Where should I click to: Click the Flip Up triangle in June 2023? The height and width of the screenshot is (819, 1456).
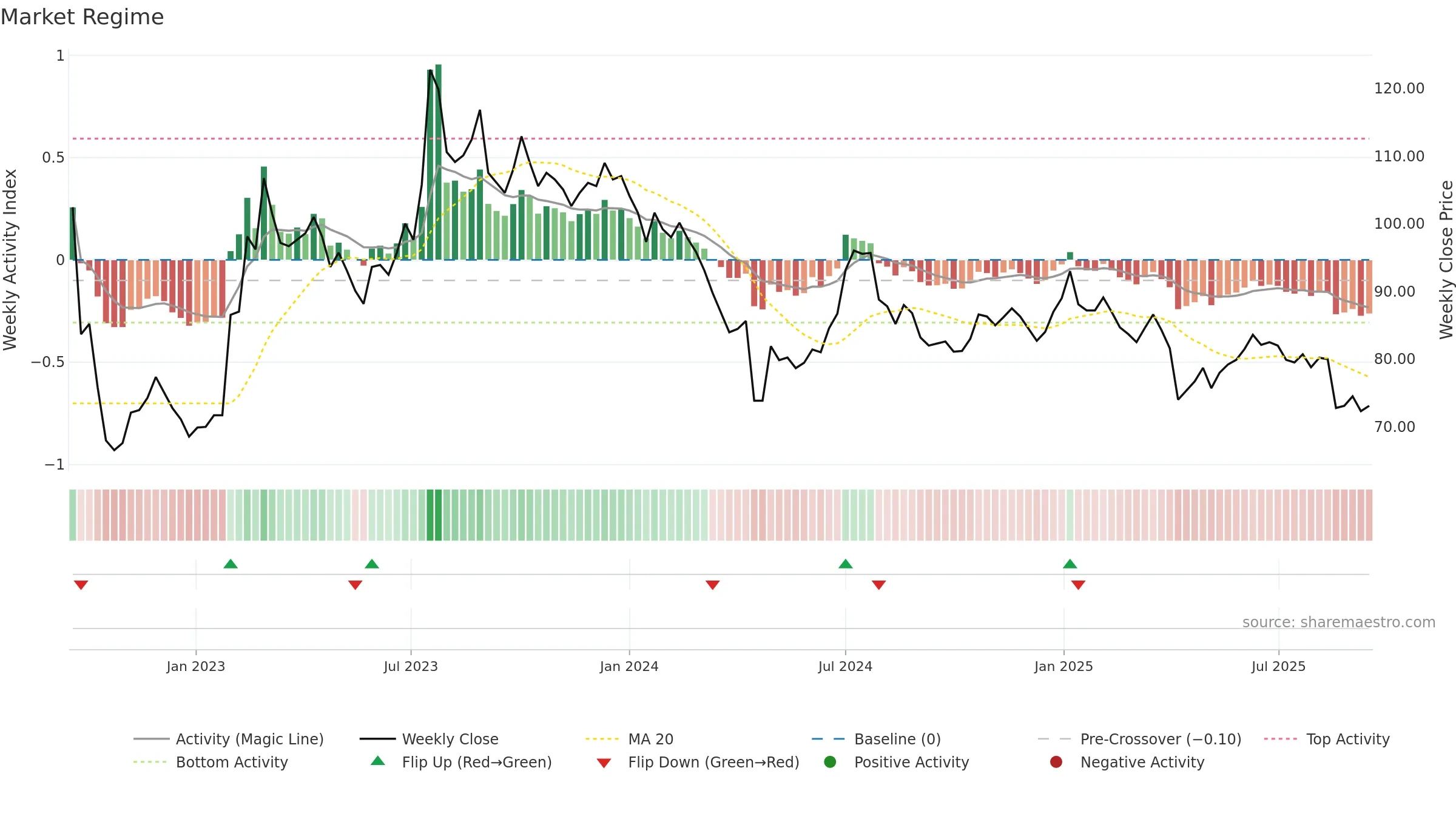click(372, 564)
